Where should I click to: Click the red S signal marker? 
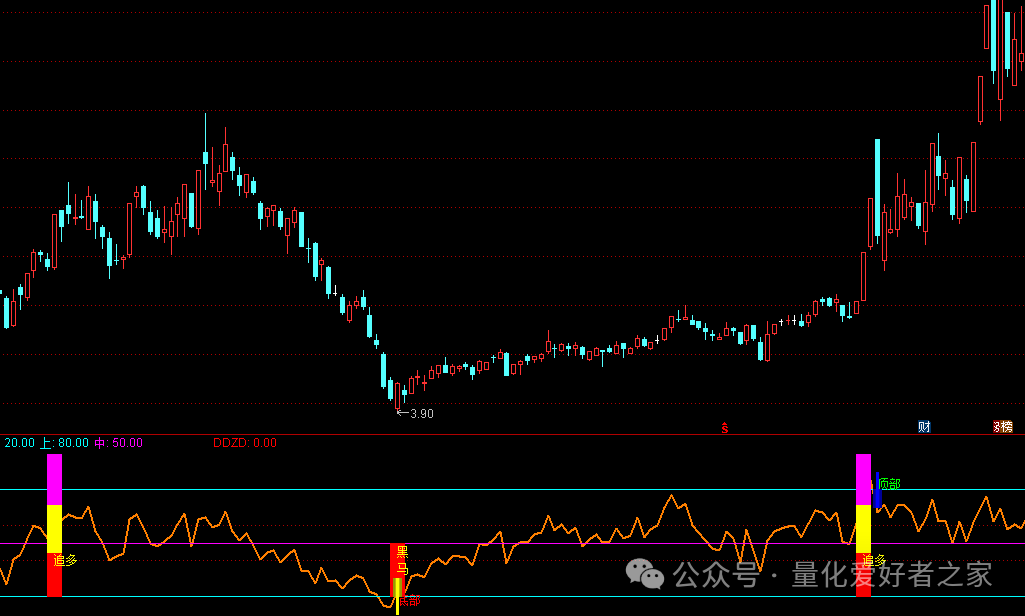(724, 428)
